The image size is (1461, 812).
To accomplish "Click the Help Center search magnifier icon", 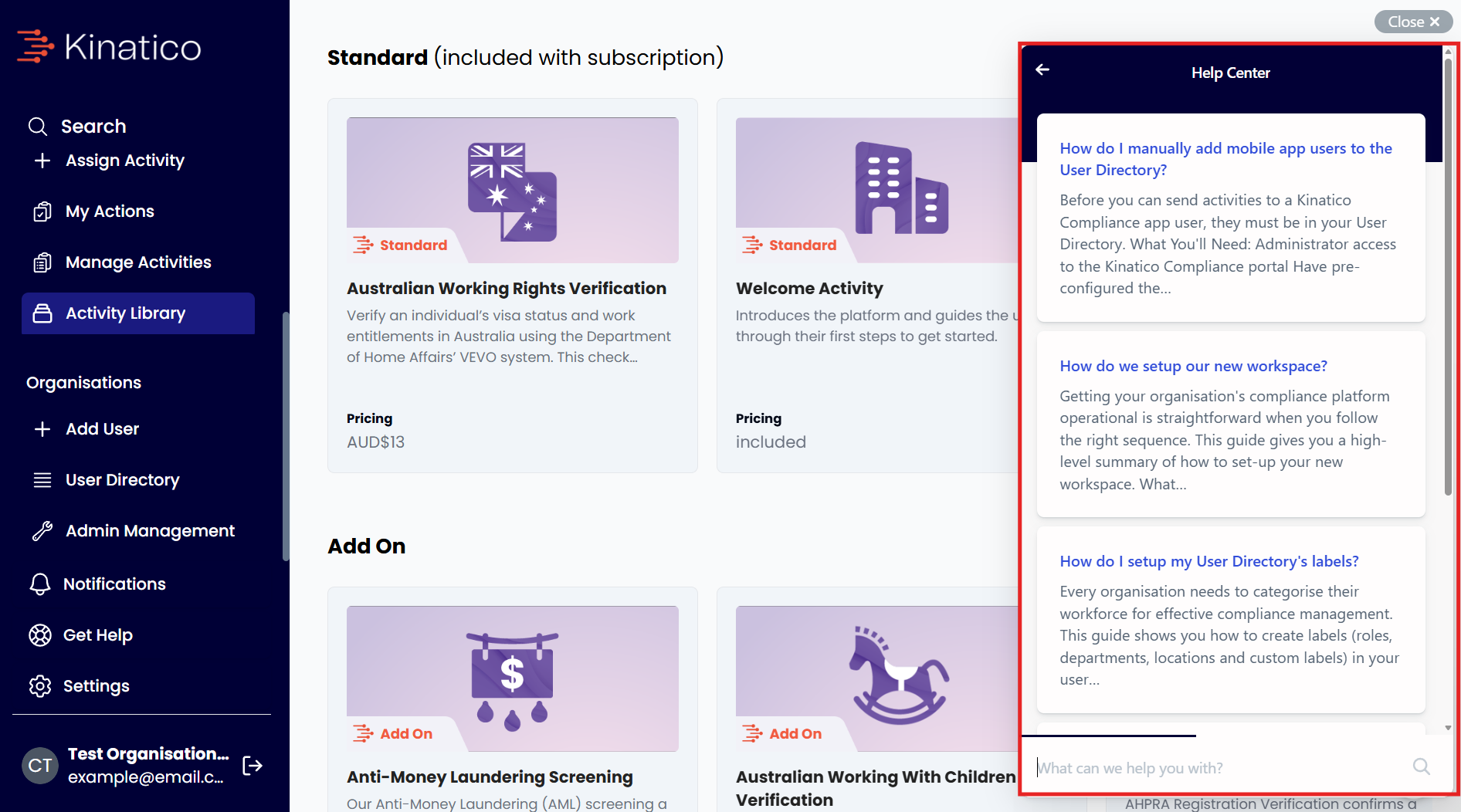I will coord(1422,766).
